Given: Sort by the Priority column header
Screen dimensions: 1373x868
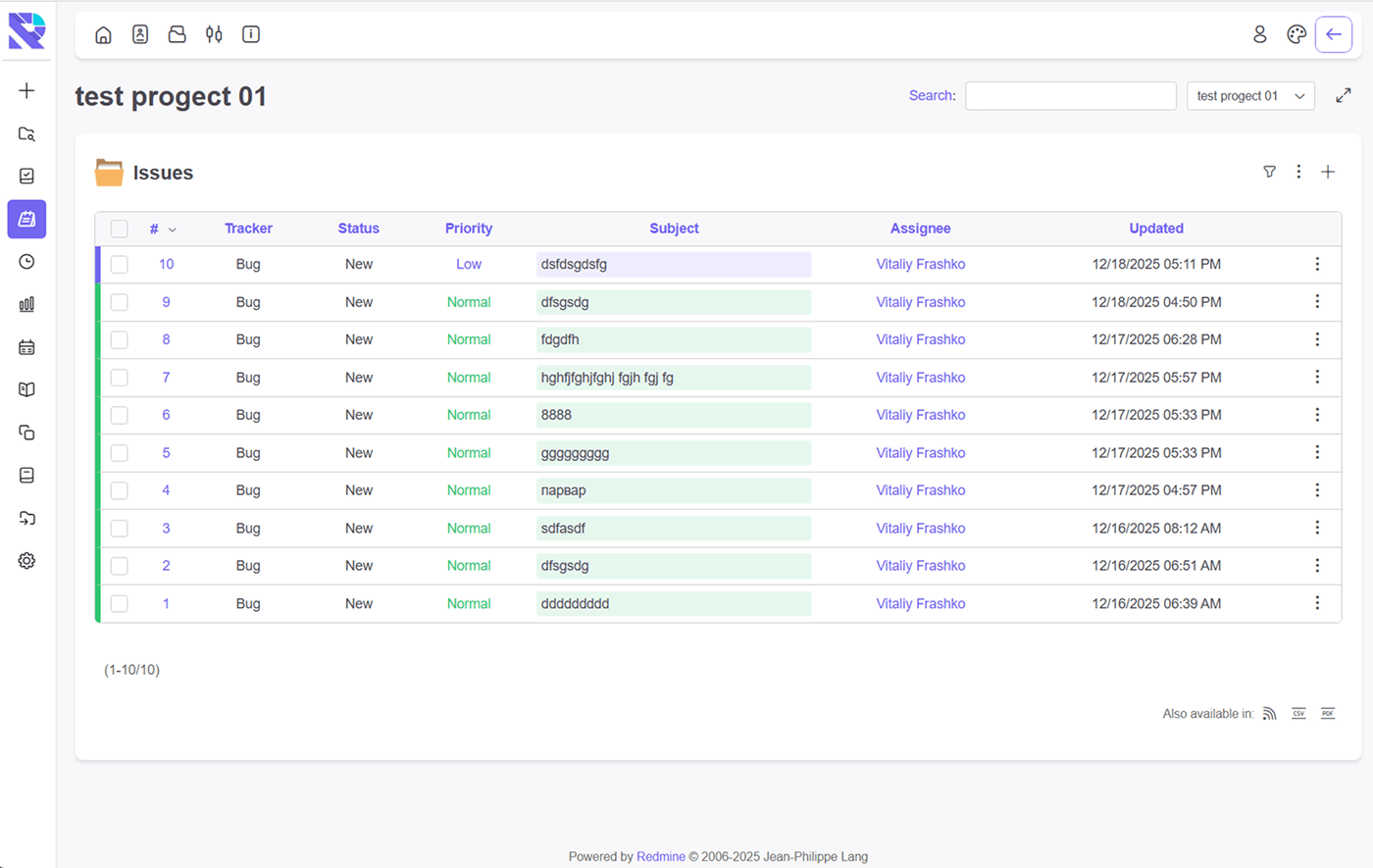Looking at the screenshot, I should coord(469,229).
